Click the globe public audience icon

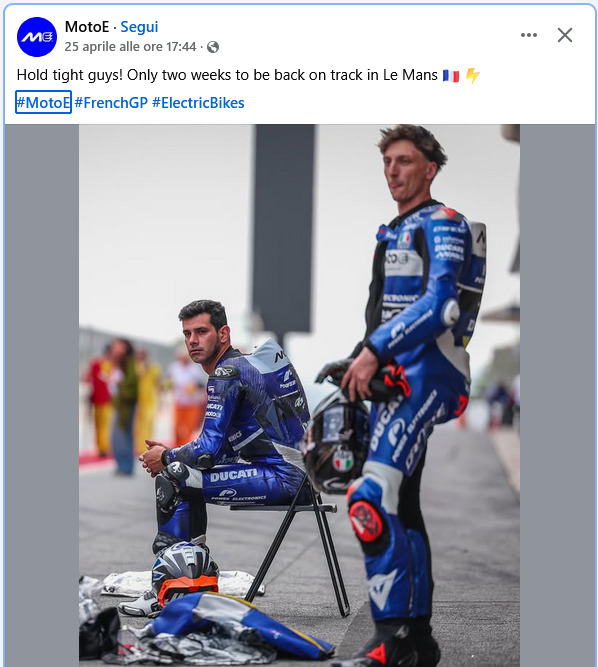pos(213,47)
